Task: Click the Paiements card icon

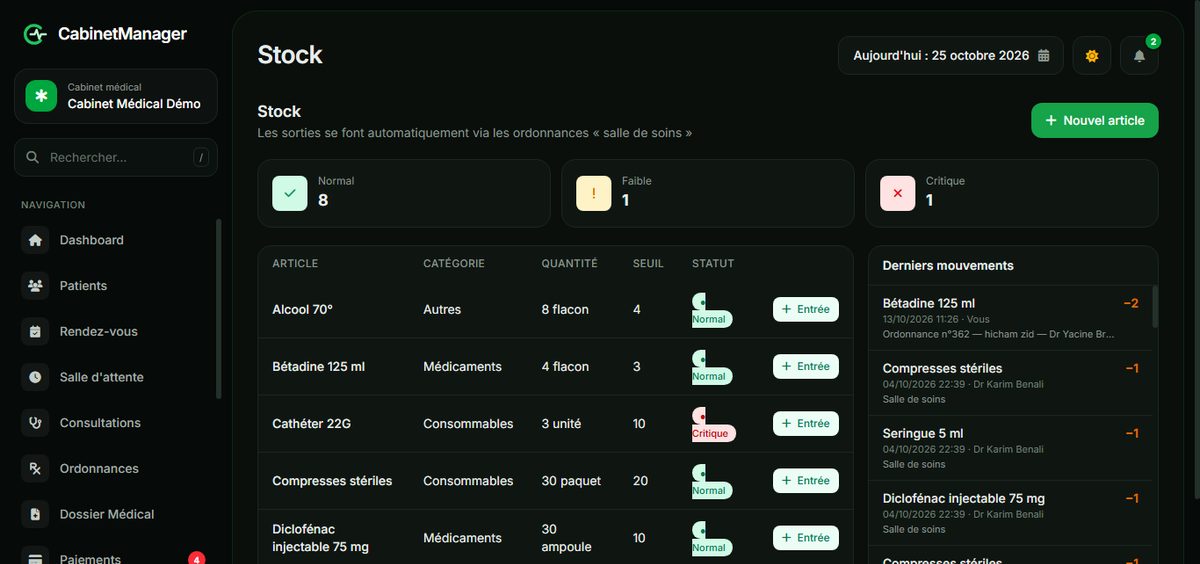Action: point(36,558)
